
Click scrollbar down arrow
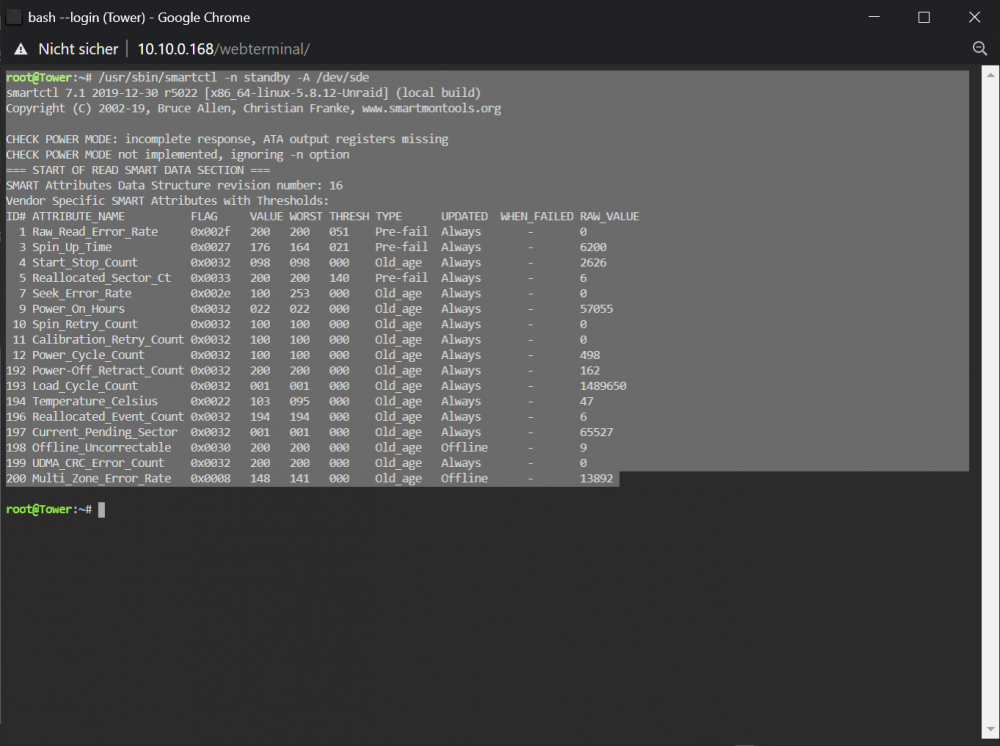coord(990,729)
